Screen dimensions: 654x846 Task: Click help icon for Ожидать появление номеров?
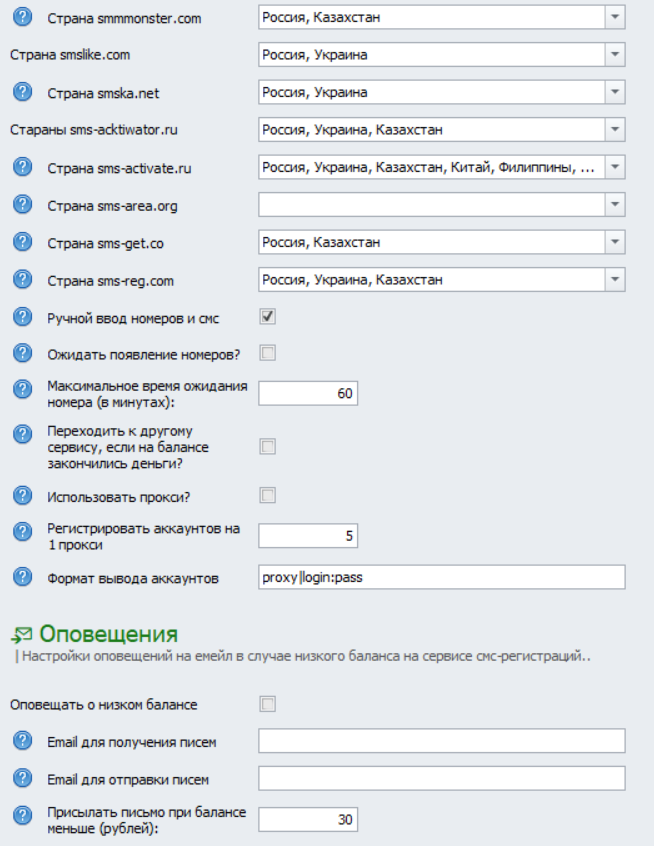click(x=21, y=353)
